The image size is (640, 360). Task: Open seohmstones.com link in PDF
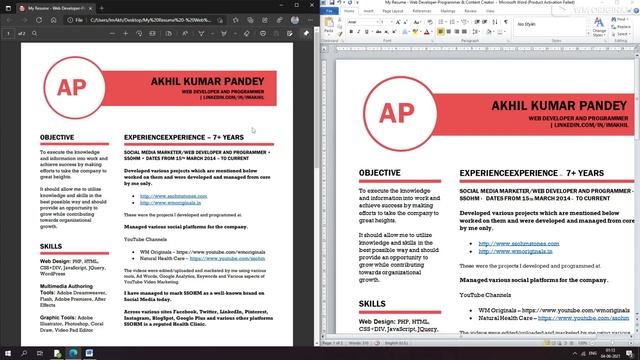[173, 196]
